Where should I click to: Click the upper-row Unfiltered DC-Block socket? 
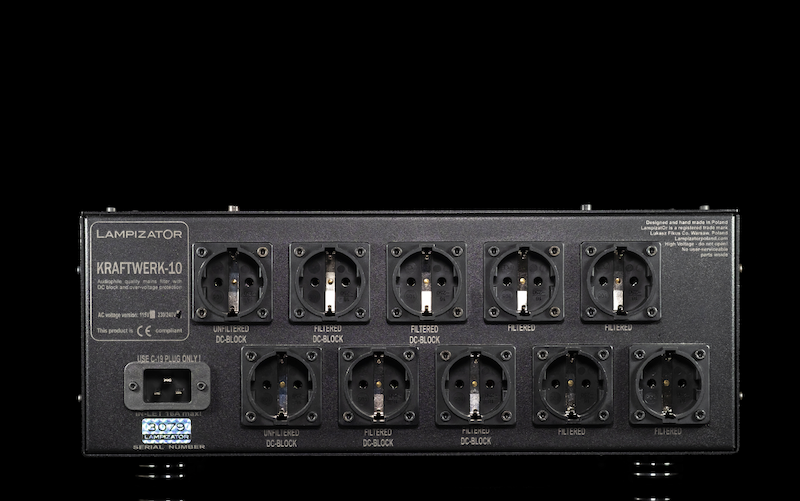(232, 282)
